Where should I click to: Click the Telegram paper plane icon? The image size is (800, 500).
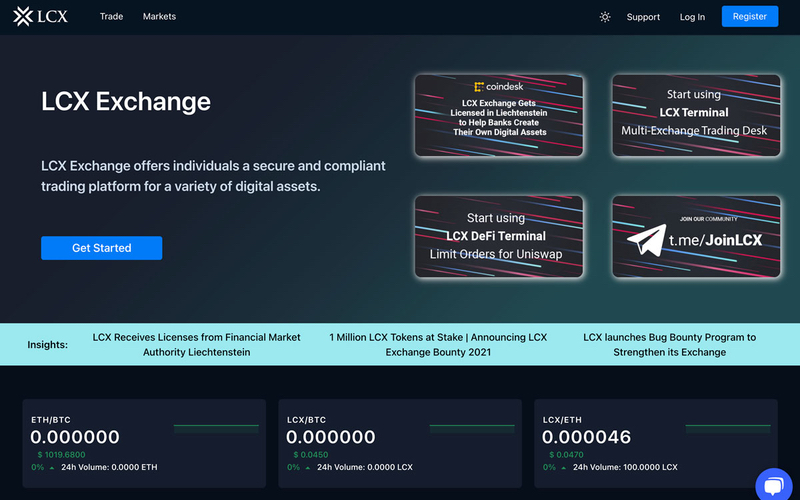point(646,240)
